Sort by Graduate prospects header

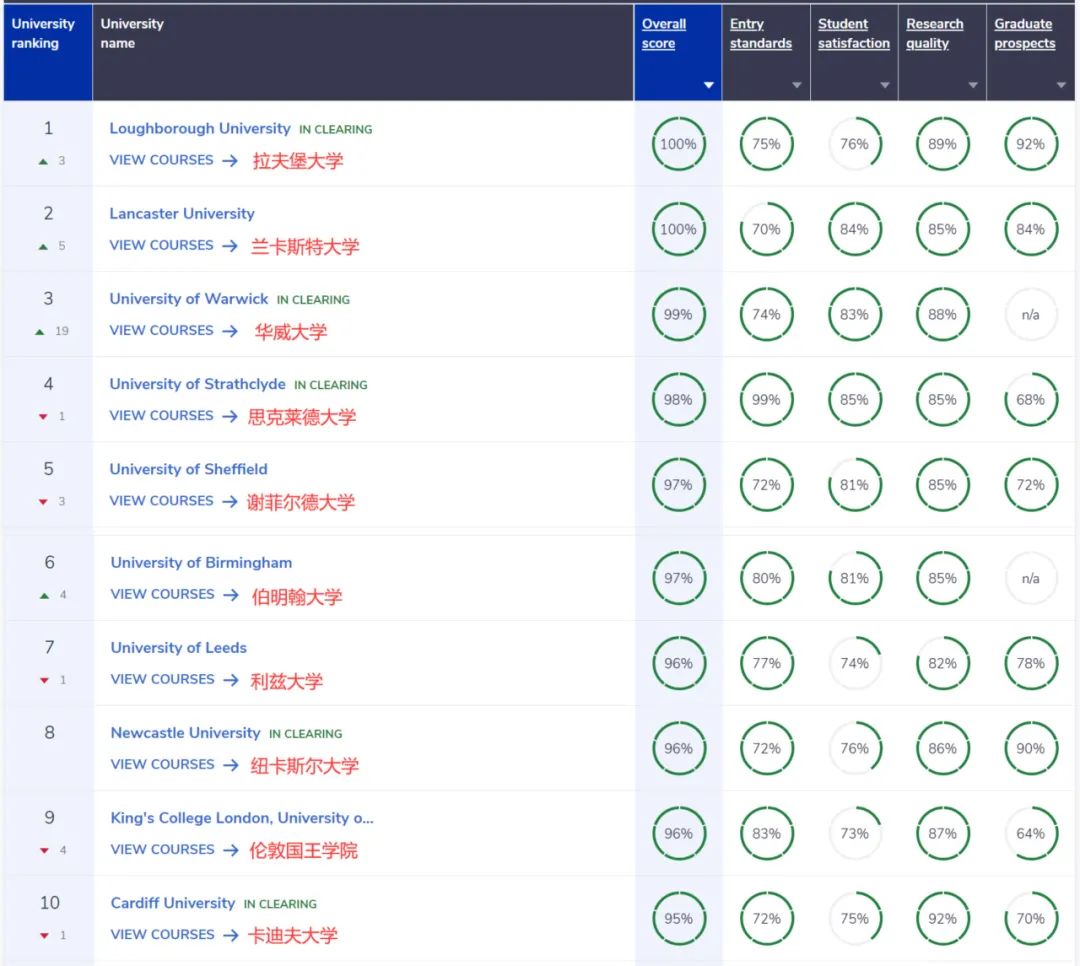tap(1024, 33)
